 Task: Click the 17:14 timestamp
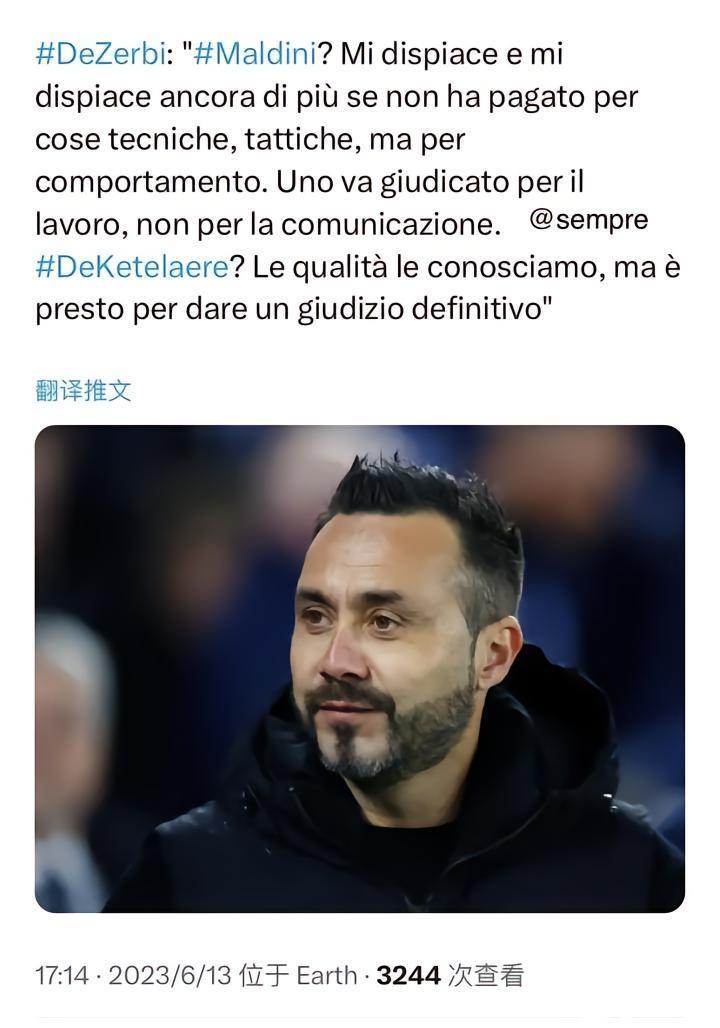[62, 976]
